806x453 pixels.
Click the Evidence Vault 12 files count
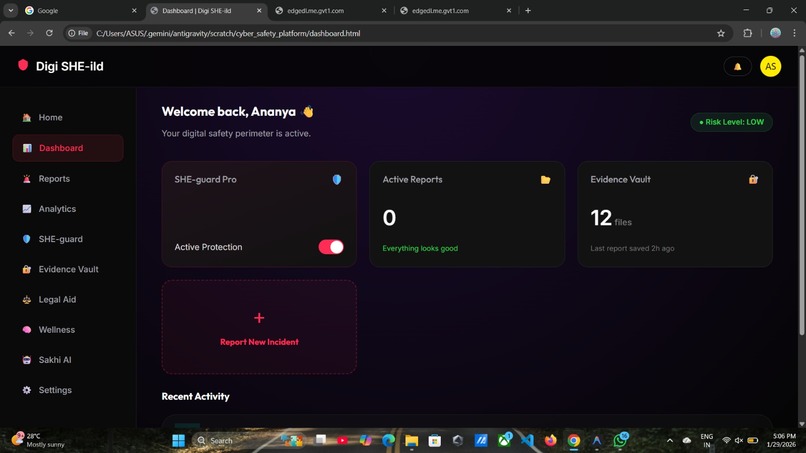point(611,219)
